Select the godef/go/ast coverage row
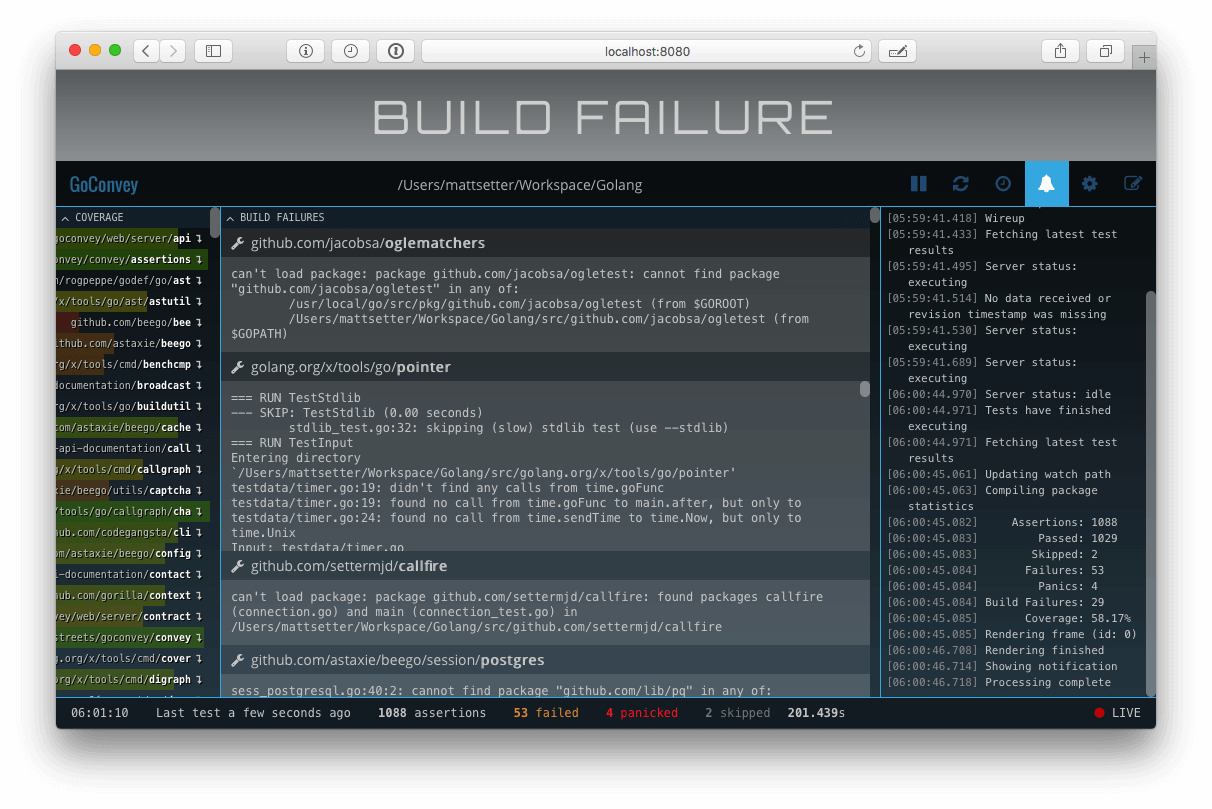 point(132,280)
